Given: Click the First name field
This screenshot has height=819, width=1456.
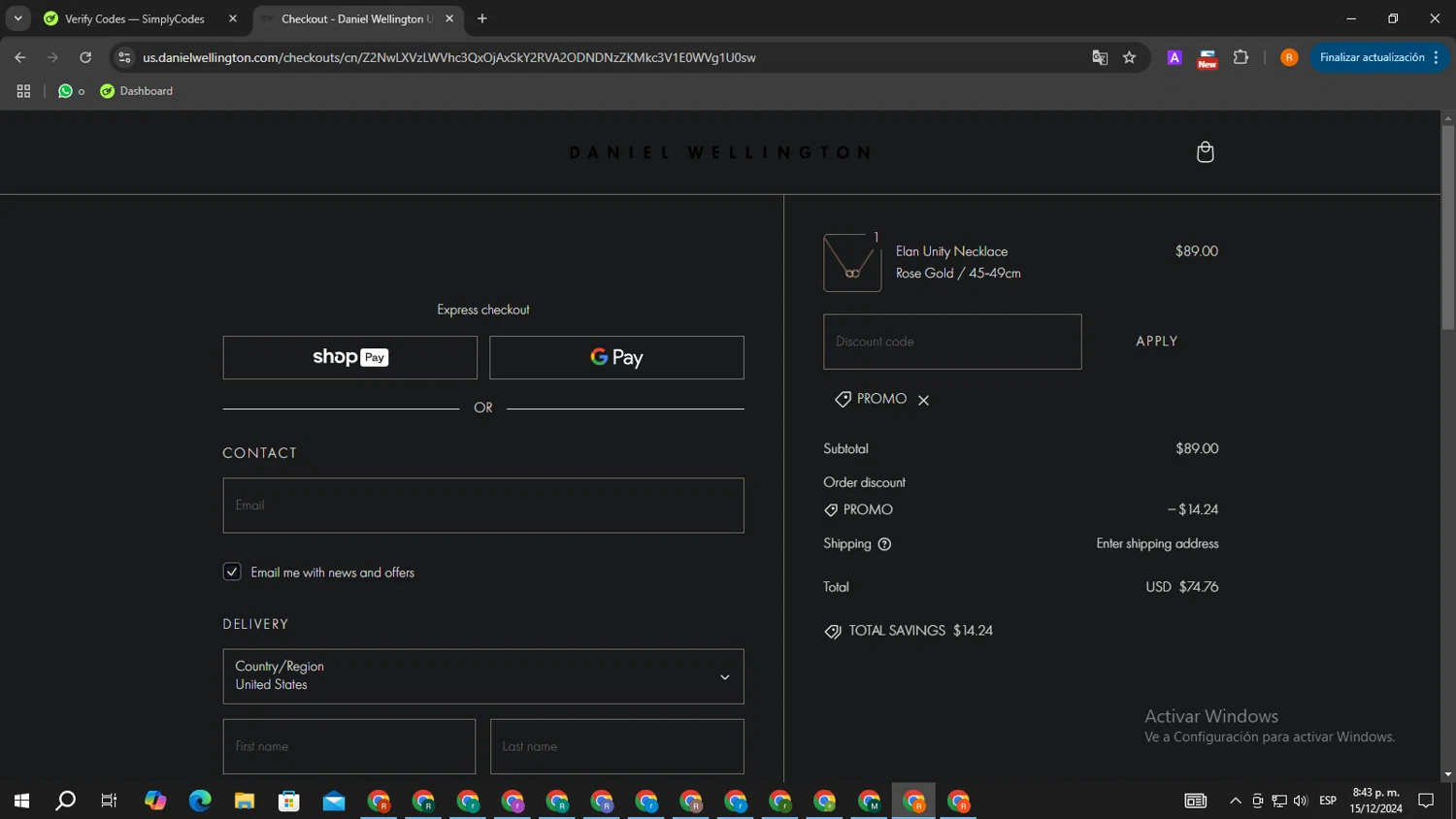Looking at the screenshot, I should click(x=349, y=746).
